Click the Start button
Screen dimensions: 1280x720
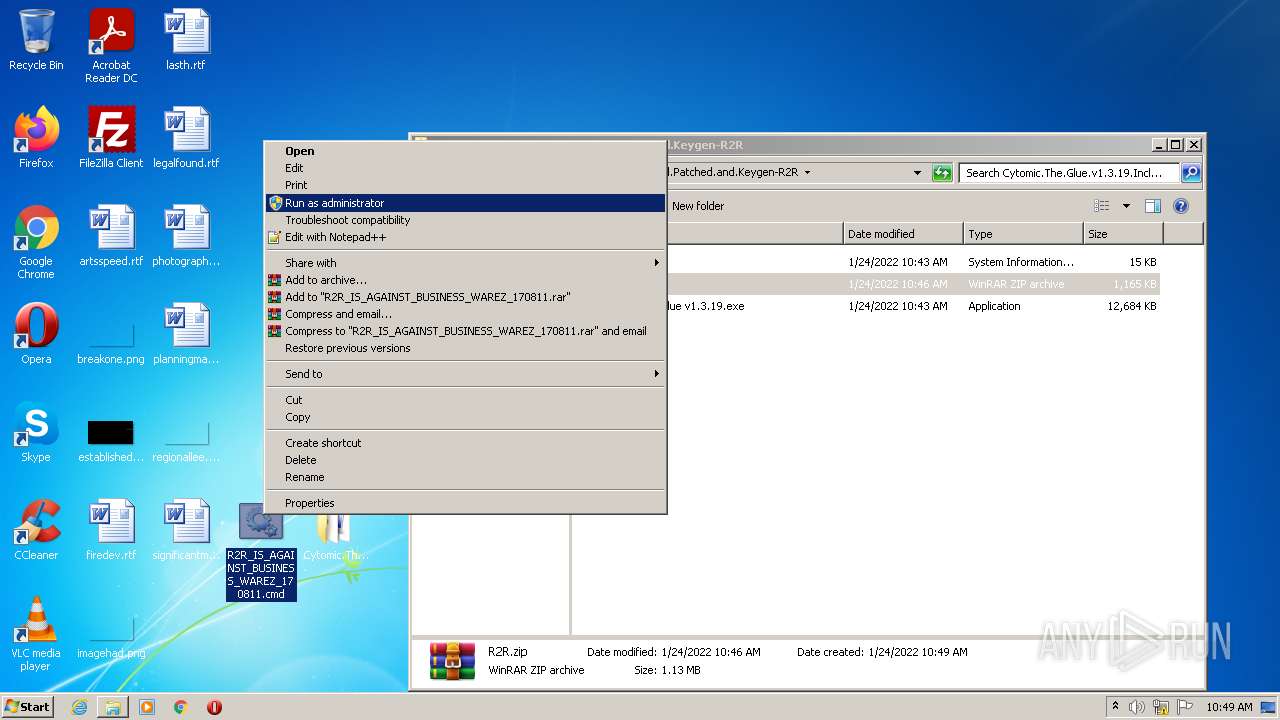click(x=27, y=707)
